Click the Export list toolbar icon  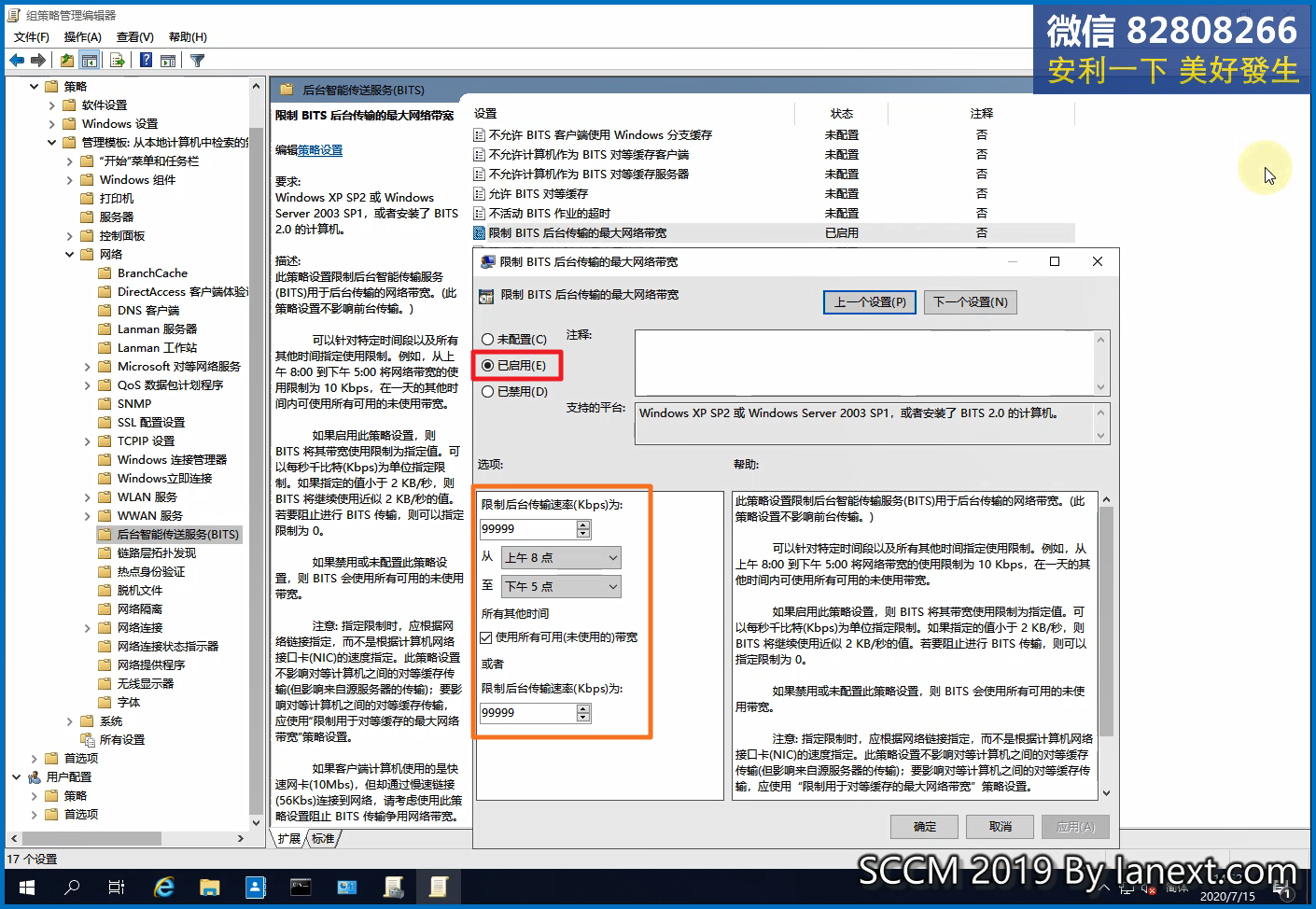(118, 61)
